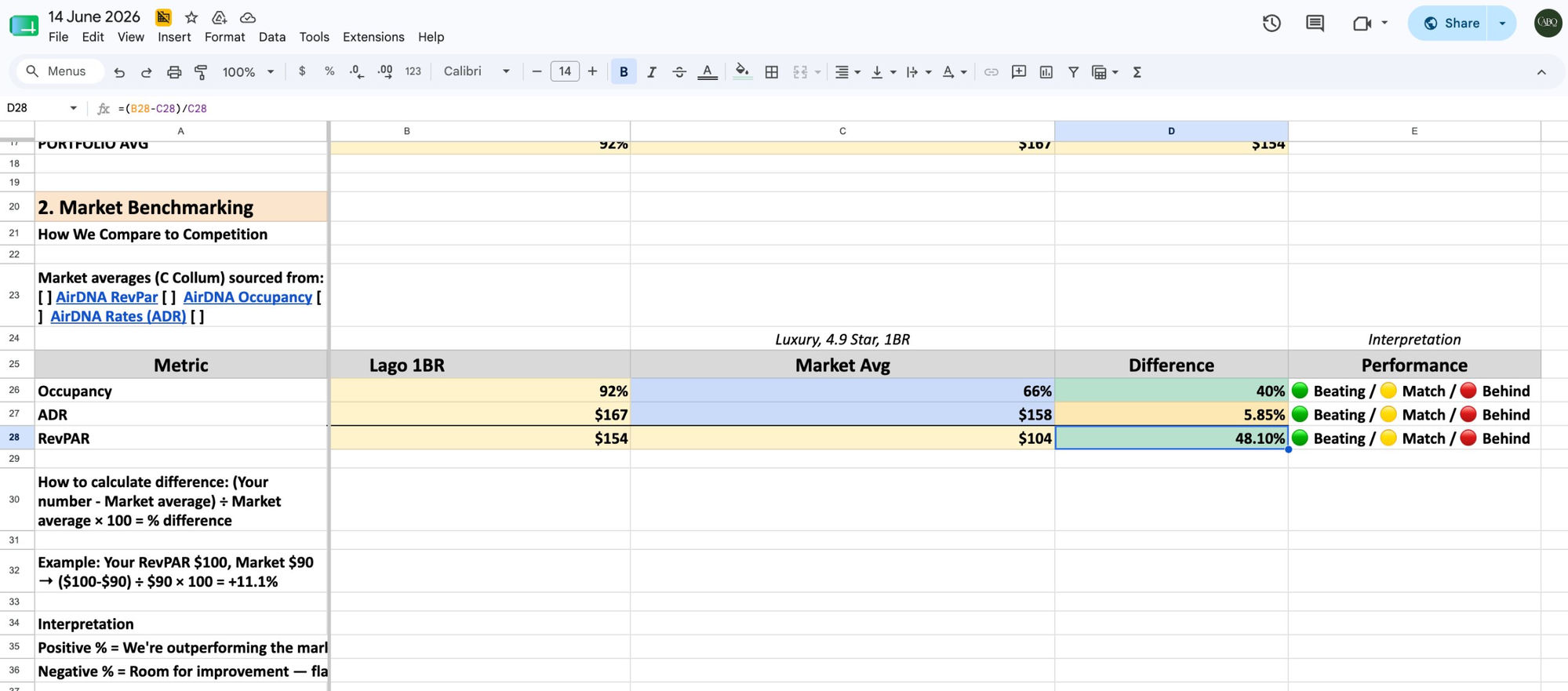Open the comments history icon
This screenshot has height=691, width=1568.
pyautogui.click(x=1315, y=23)
